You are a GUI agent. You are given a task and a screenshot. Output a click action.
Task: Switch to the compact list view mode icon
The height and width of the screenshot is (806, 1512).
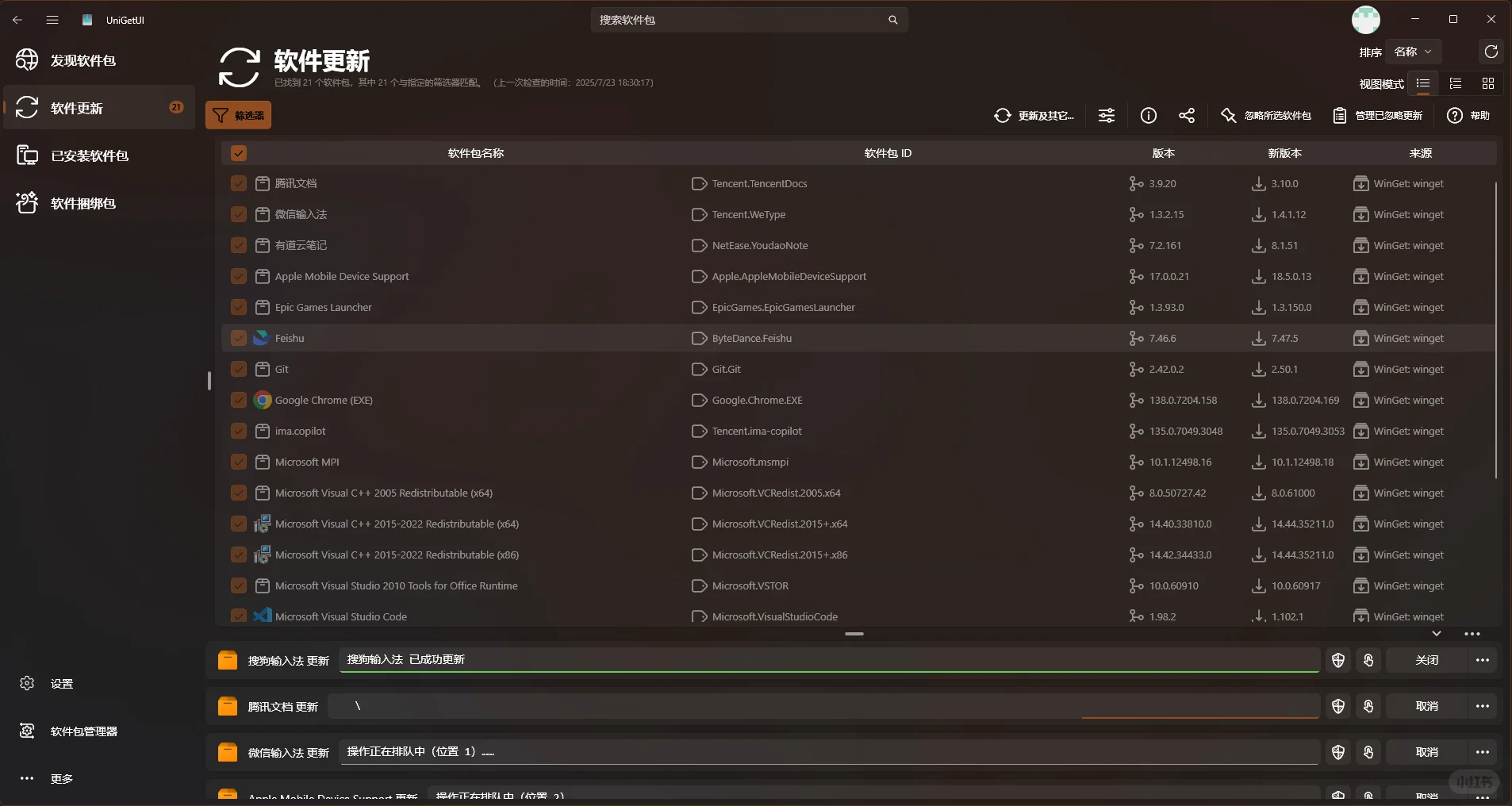pos(1423,83)
